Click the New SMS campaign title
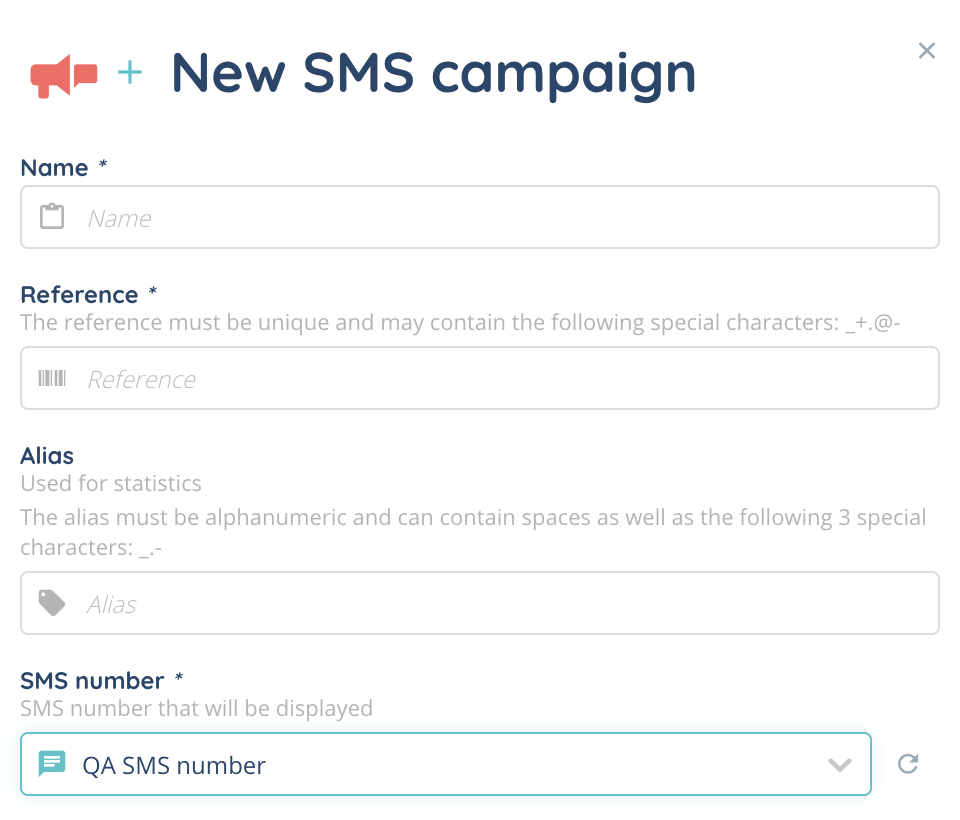 click(x=433, y=73)
